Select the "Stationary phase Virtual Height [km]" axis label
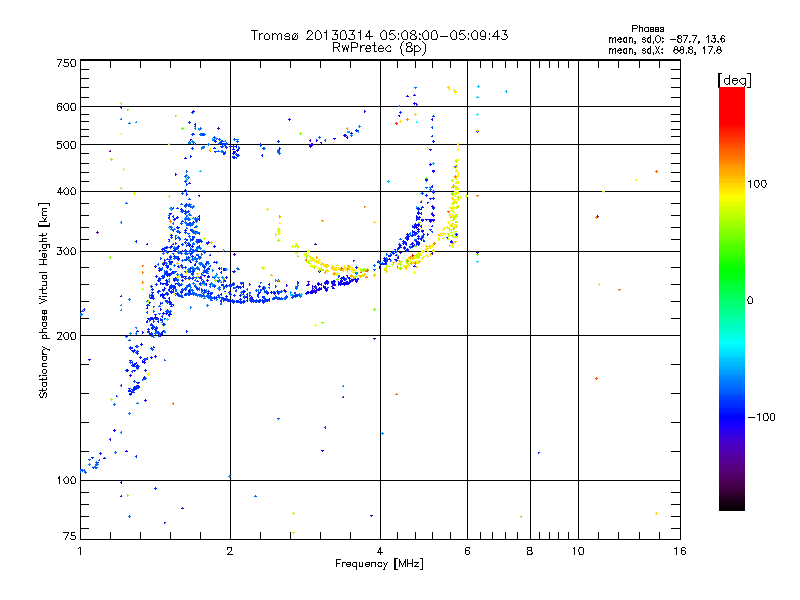Viewport: 800px width, 600px height. click(x=44, y=300)
